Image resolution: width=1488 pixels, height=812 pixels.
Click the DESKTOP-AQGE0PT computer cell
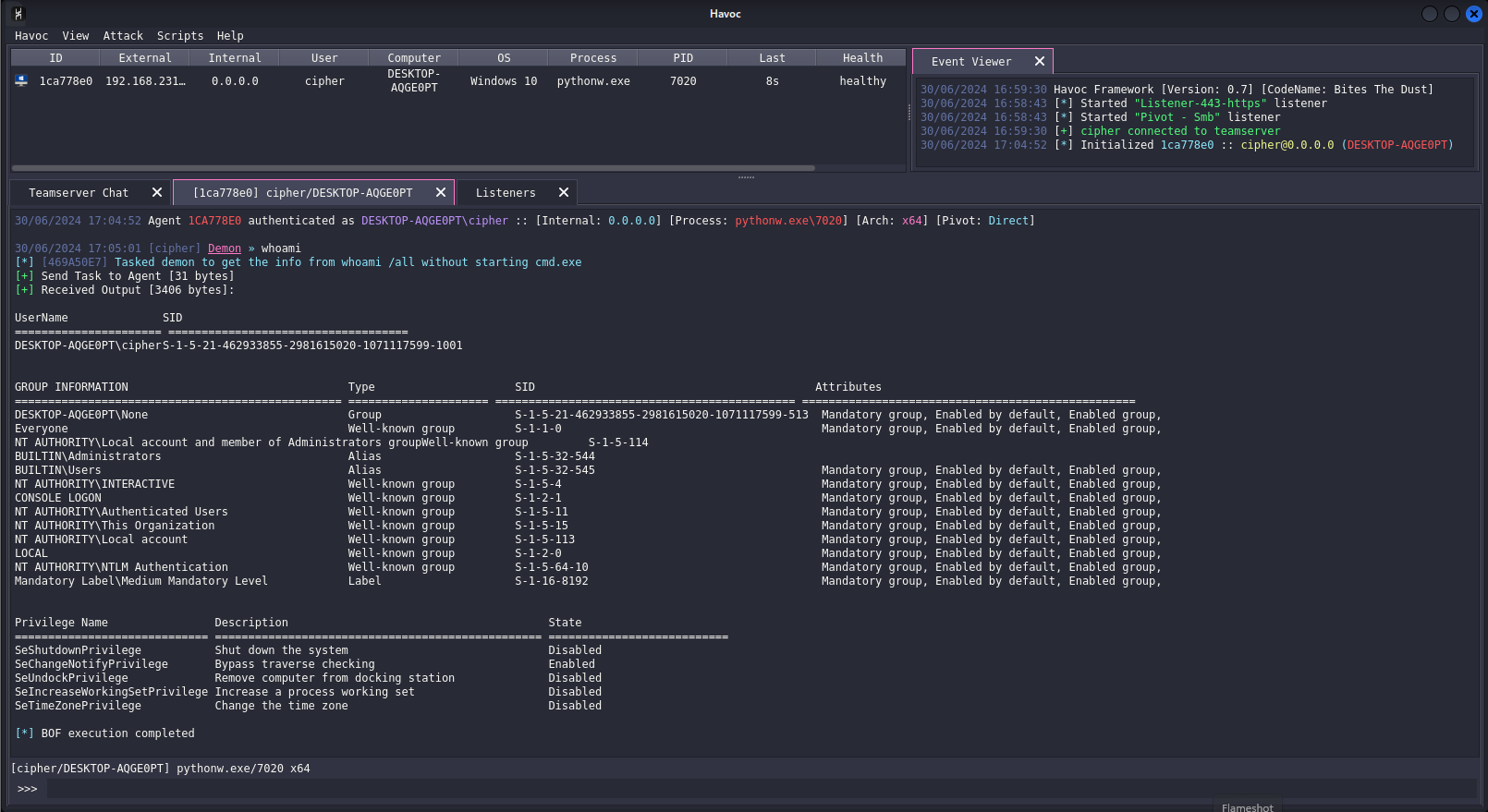414,81
